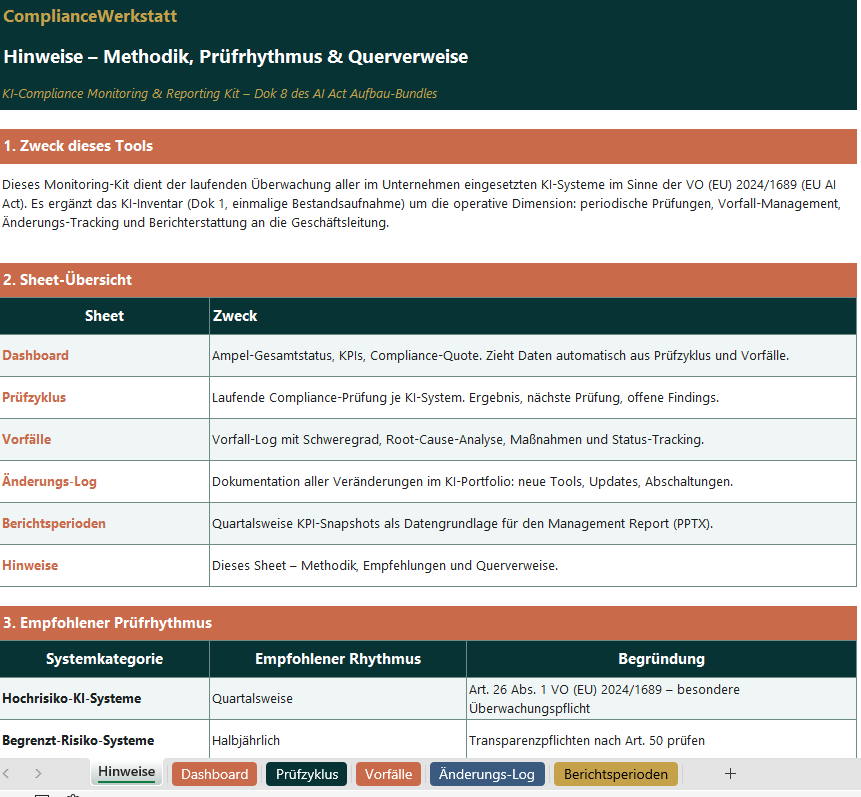The height and width of the screenshot is (797, 861).
Task: Select the Quartalsweise cell under Empfohlener Rhythmus
Action: (253, 698)
